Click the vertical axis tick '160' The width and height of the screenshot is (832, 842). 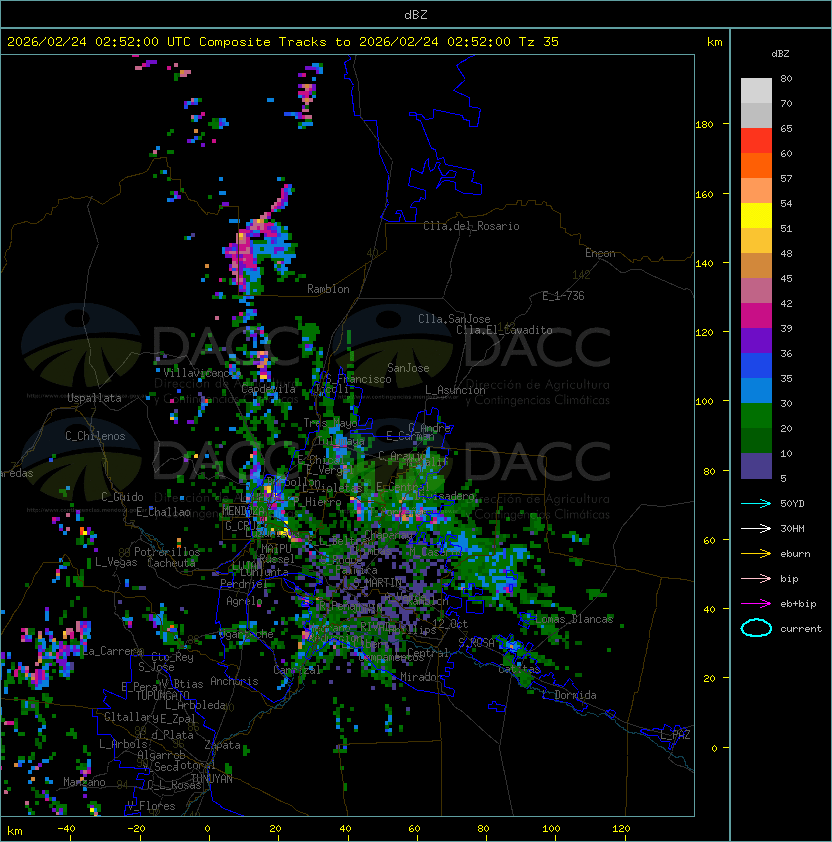pos(704,194)
